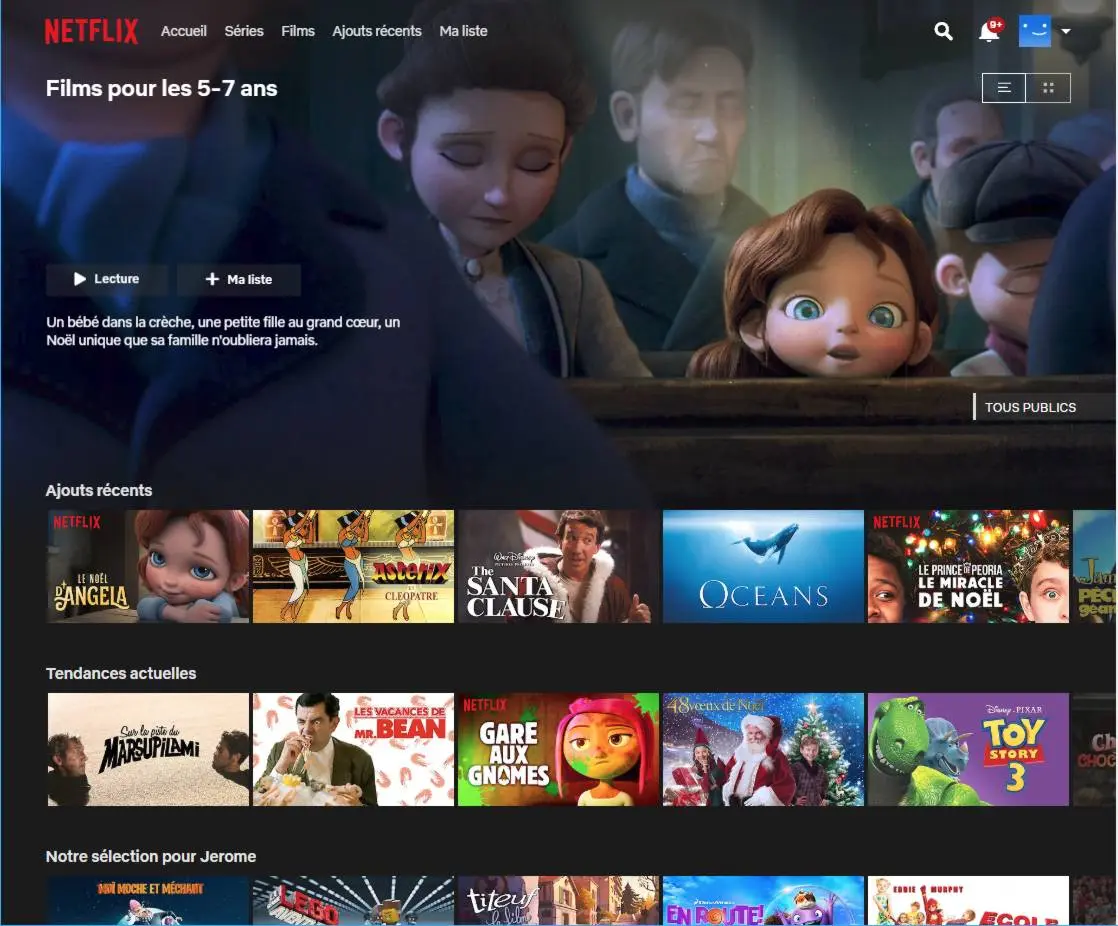Viewport: 1118px width, 926px height.
Task: Open Moi, moche et méchant thumbnail
Action: pyautogui.click(x=148, y=900)
